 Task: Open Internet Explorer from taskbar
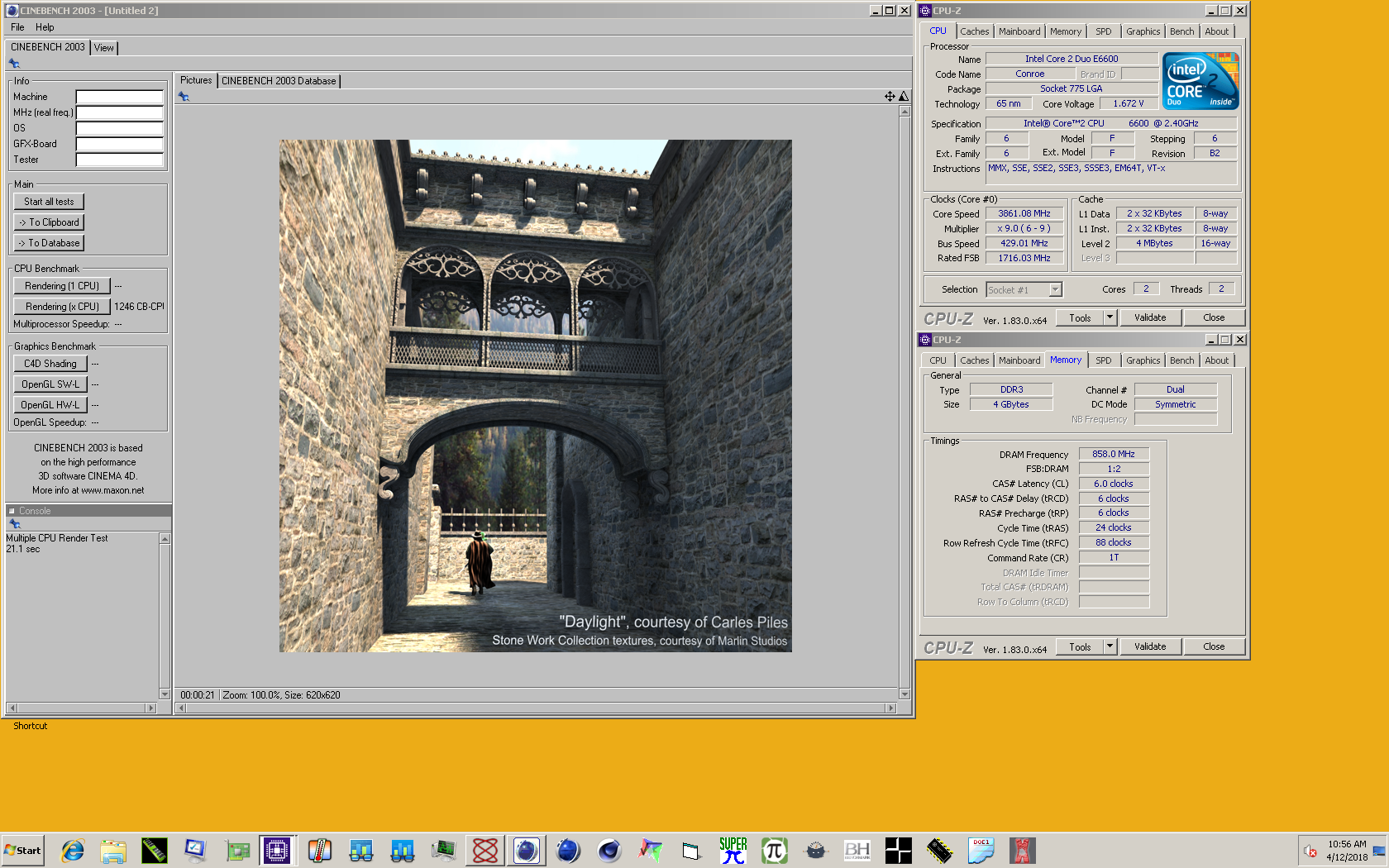coord(73,850)
